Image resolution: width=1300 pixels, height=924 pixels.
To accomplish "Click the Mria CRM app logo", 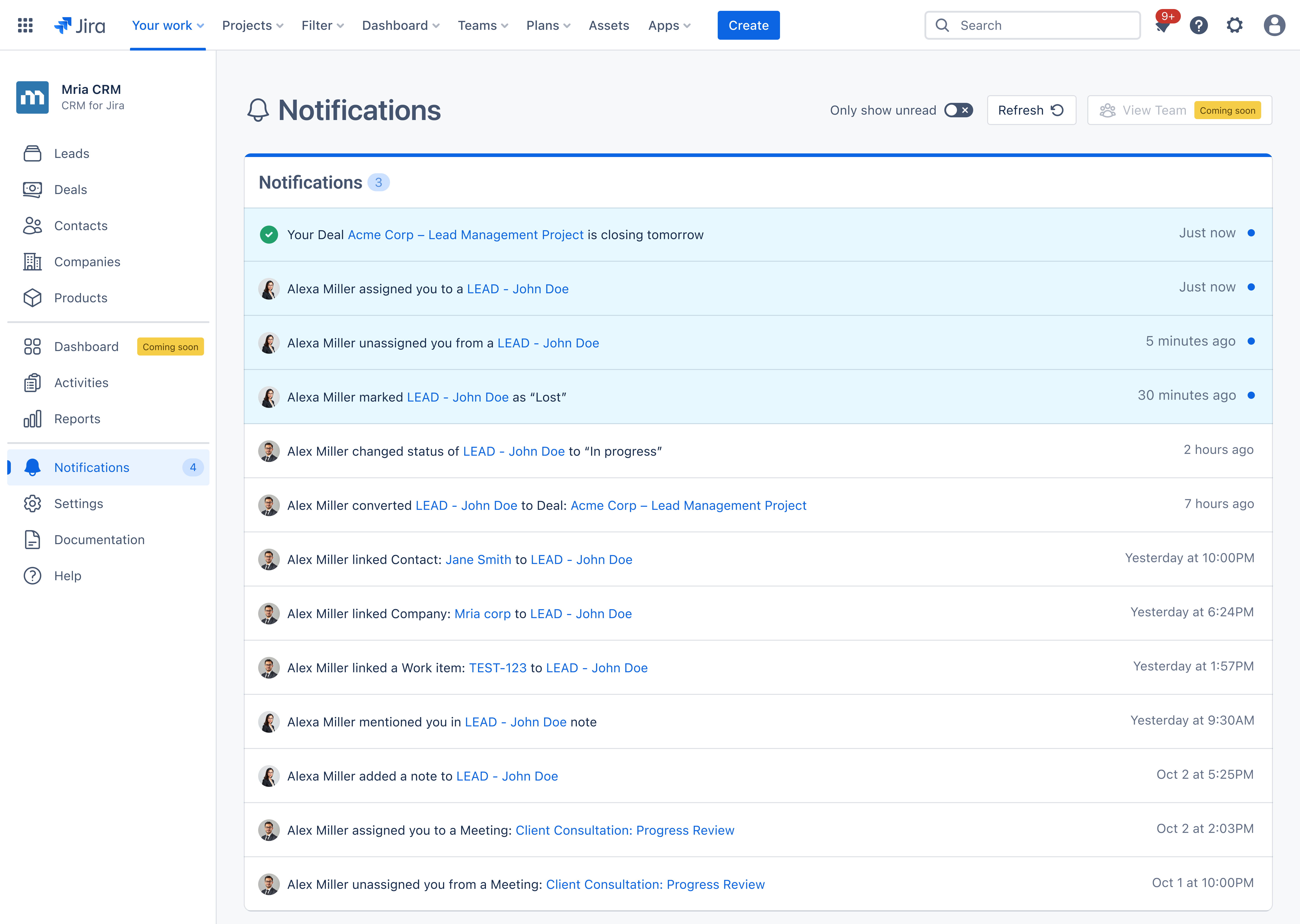I will click(x=32, y=97).
